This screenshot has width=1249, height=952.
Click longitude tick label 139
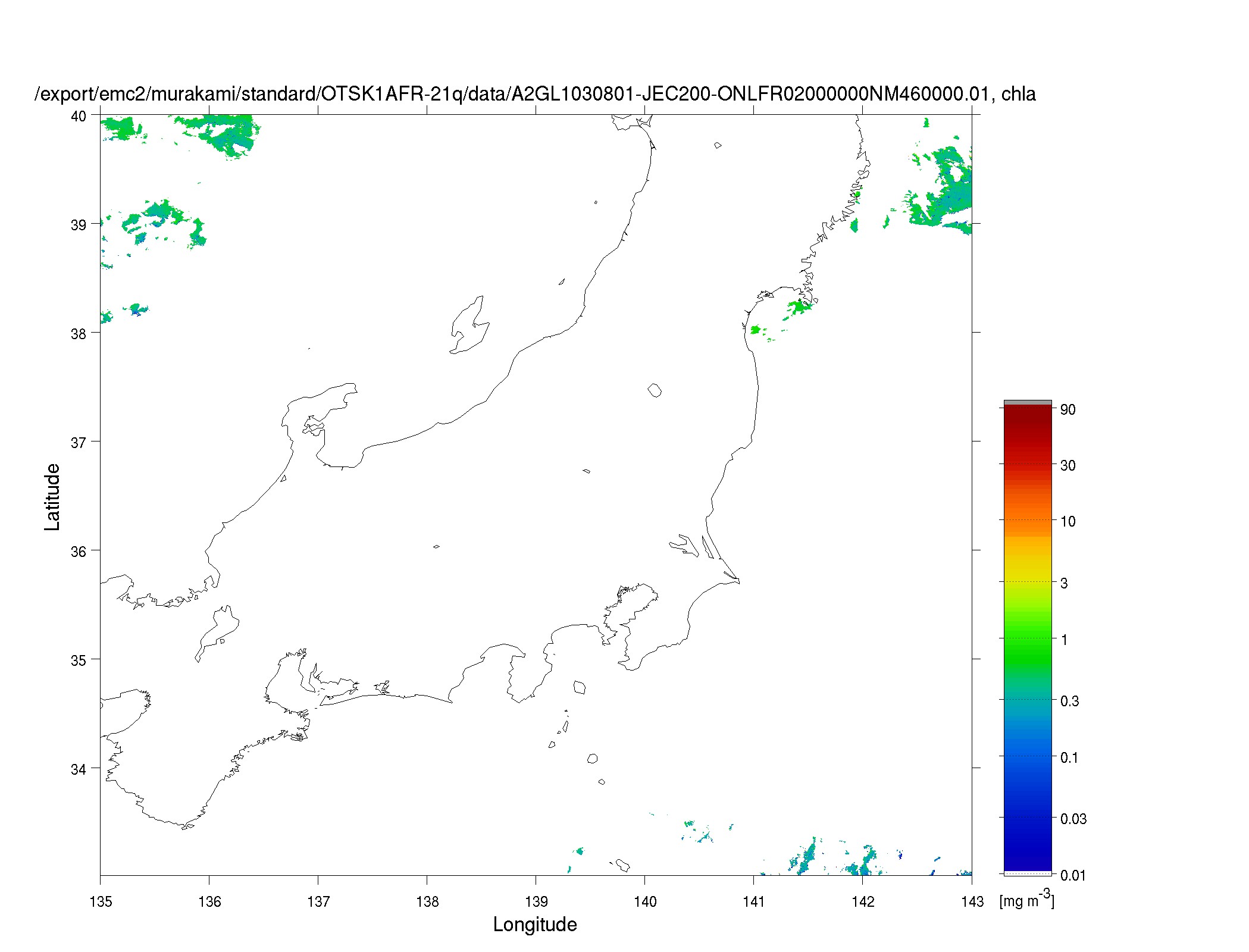tap(536, 901)
